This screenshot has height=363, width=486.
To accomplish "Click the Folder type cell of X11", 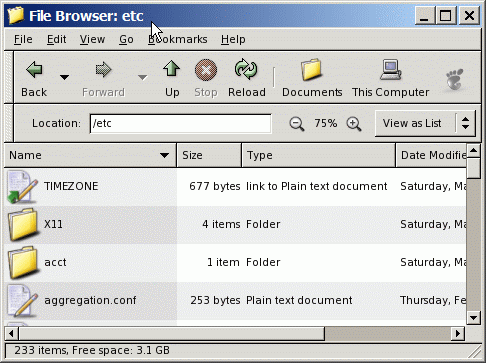I will 263,224.
